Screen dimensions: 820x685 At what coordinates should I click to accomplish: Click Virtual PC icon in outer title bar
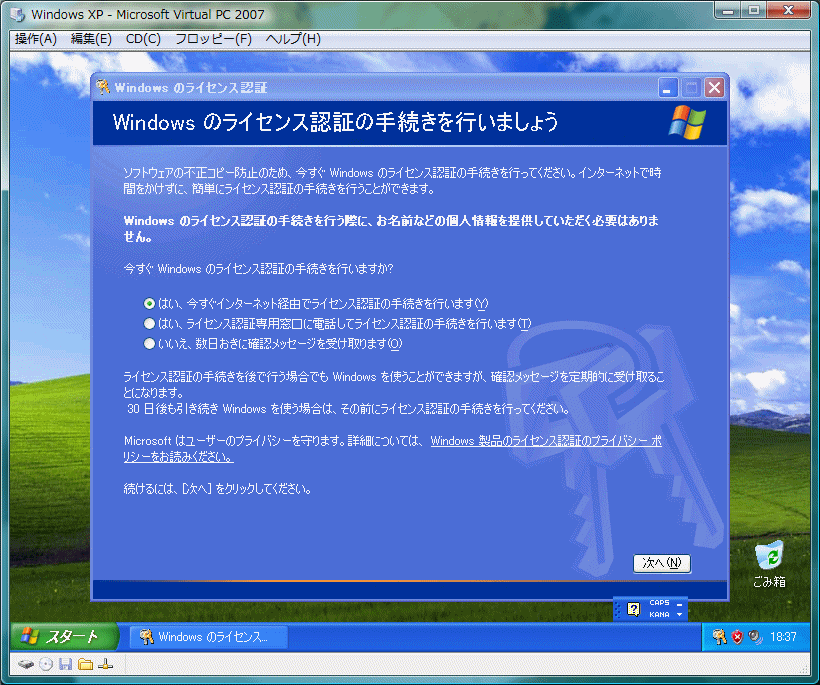pos(18,14)
